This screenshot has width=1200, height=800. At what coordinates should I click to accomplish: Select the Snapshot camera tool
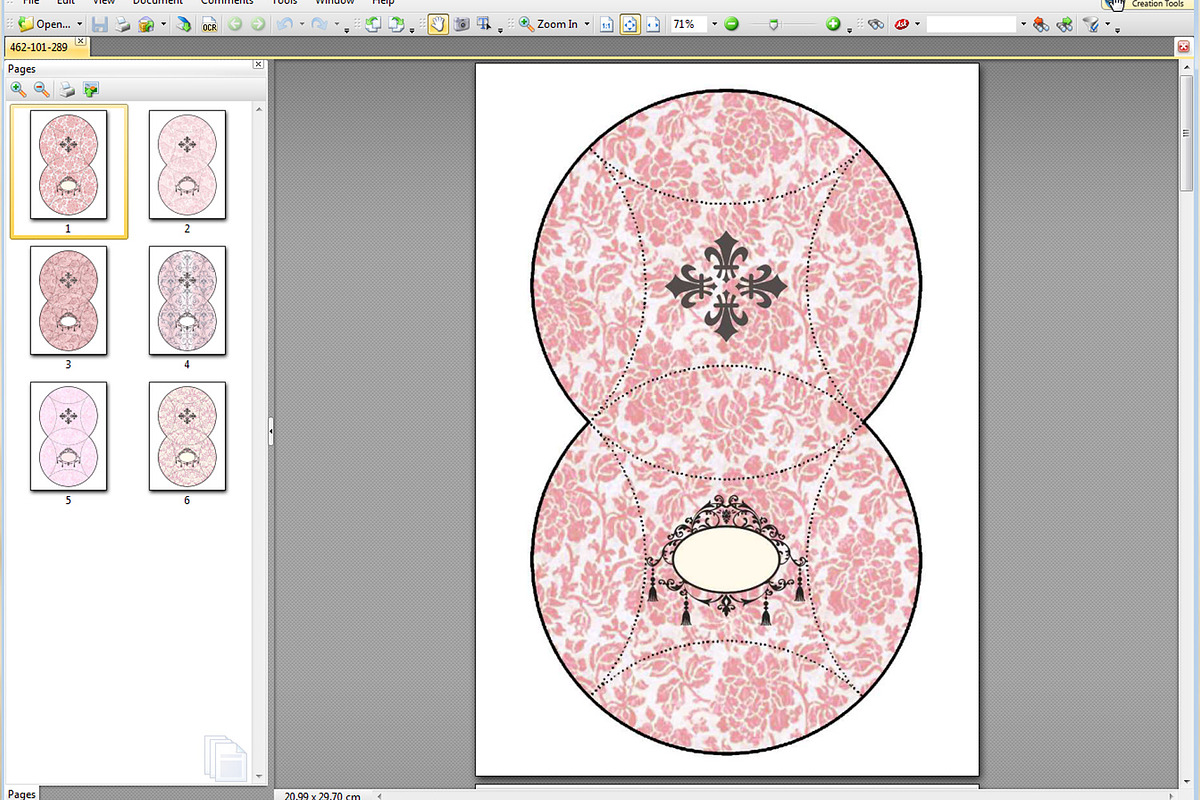[x=462, y=24]
